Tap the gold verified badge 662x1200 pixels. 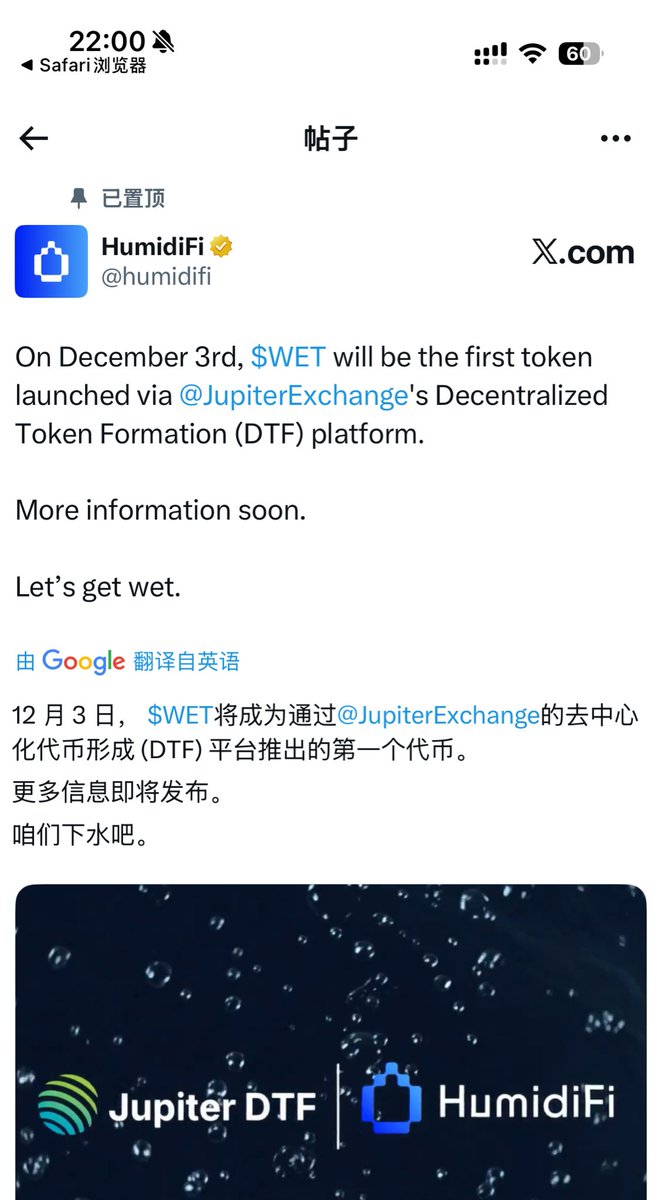tap(222, 246)
